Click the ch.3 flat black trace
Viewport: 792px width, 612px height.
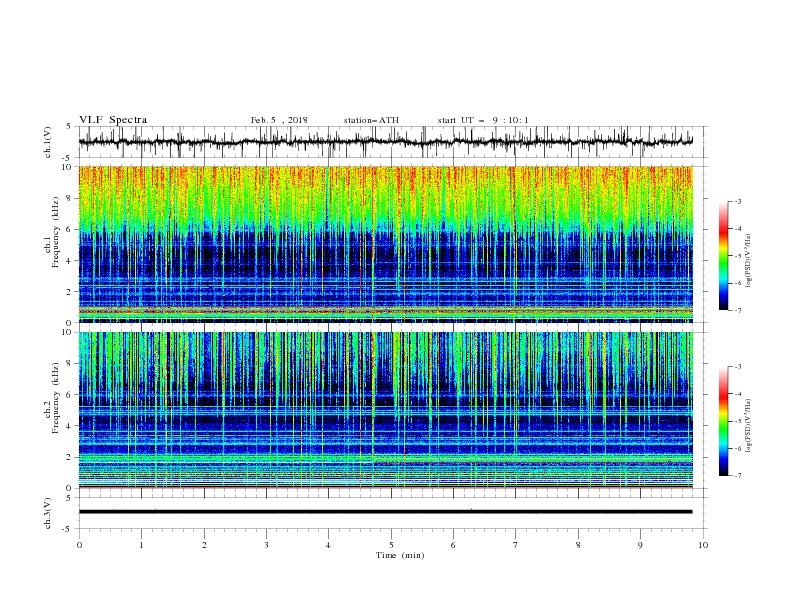pos(386,512)
